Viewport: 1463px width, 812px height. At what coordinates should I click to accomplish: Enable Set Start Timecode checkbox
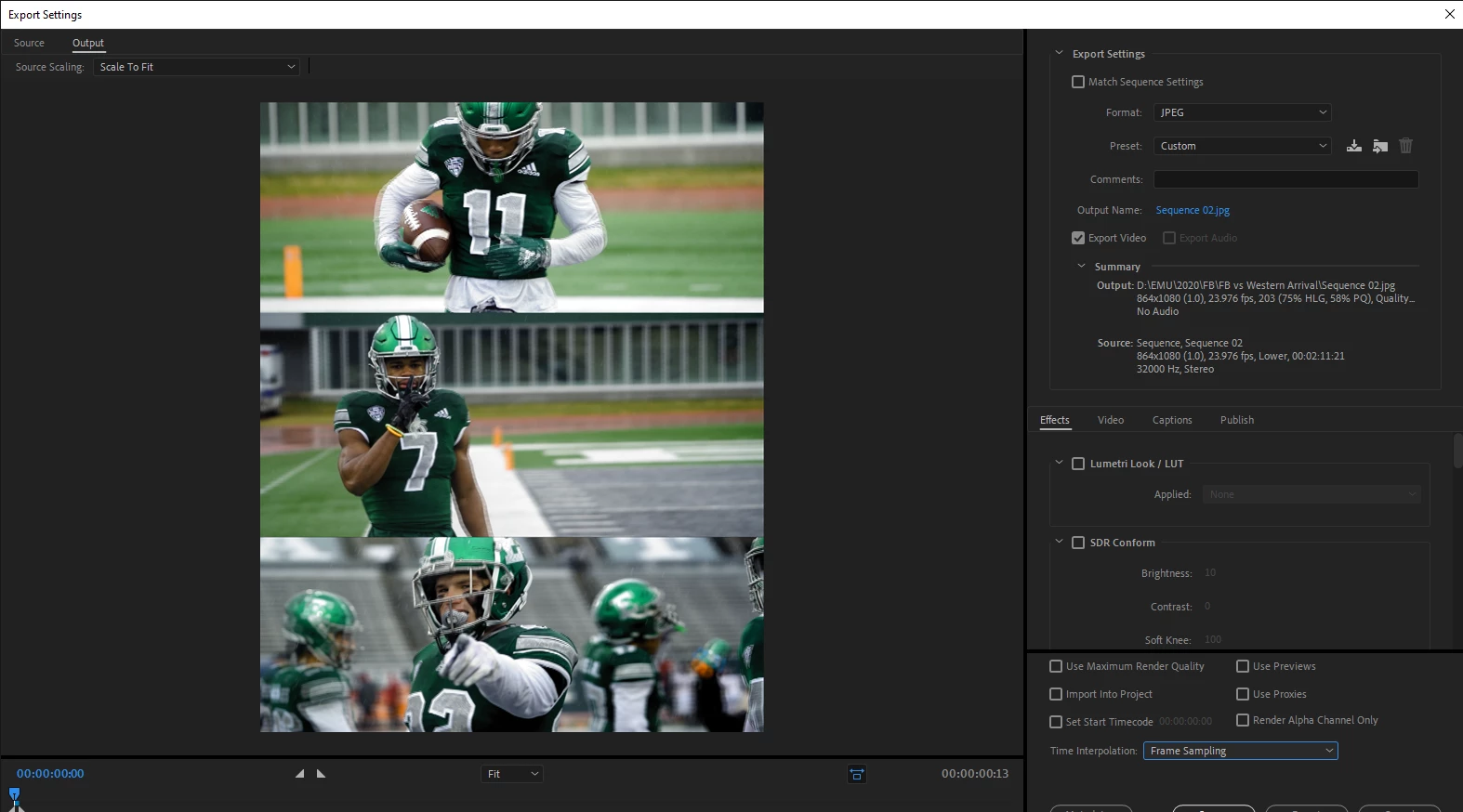pos(1056,722)
